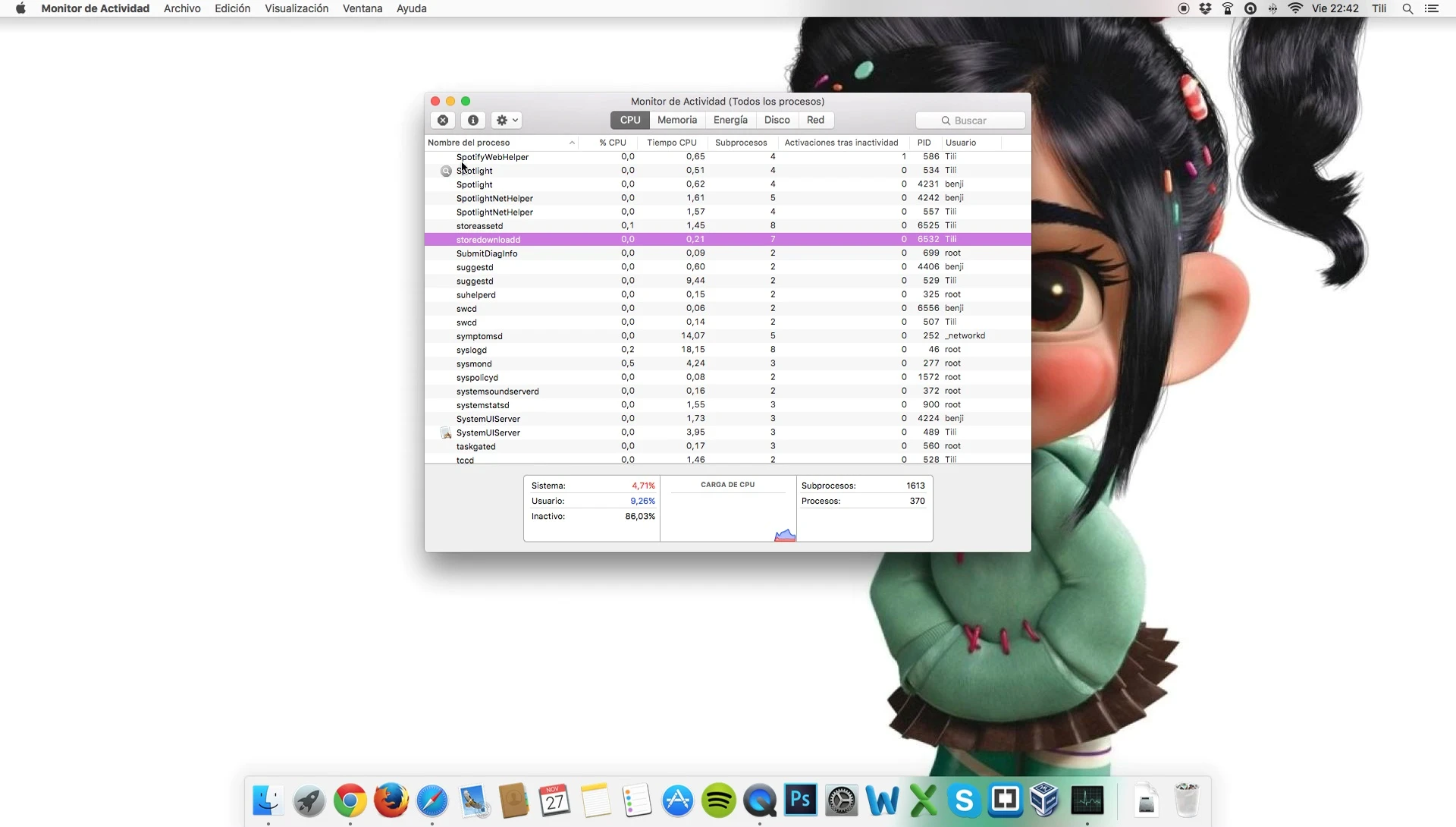
Task: Open the Monitor de Actividad menu
Action: pyautogui.click(x=95, y=8)
